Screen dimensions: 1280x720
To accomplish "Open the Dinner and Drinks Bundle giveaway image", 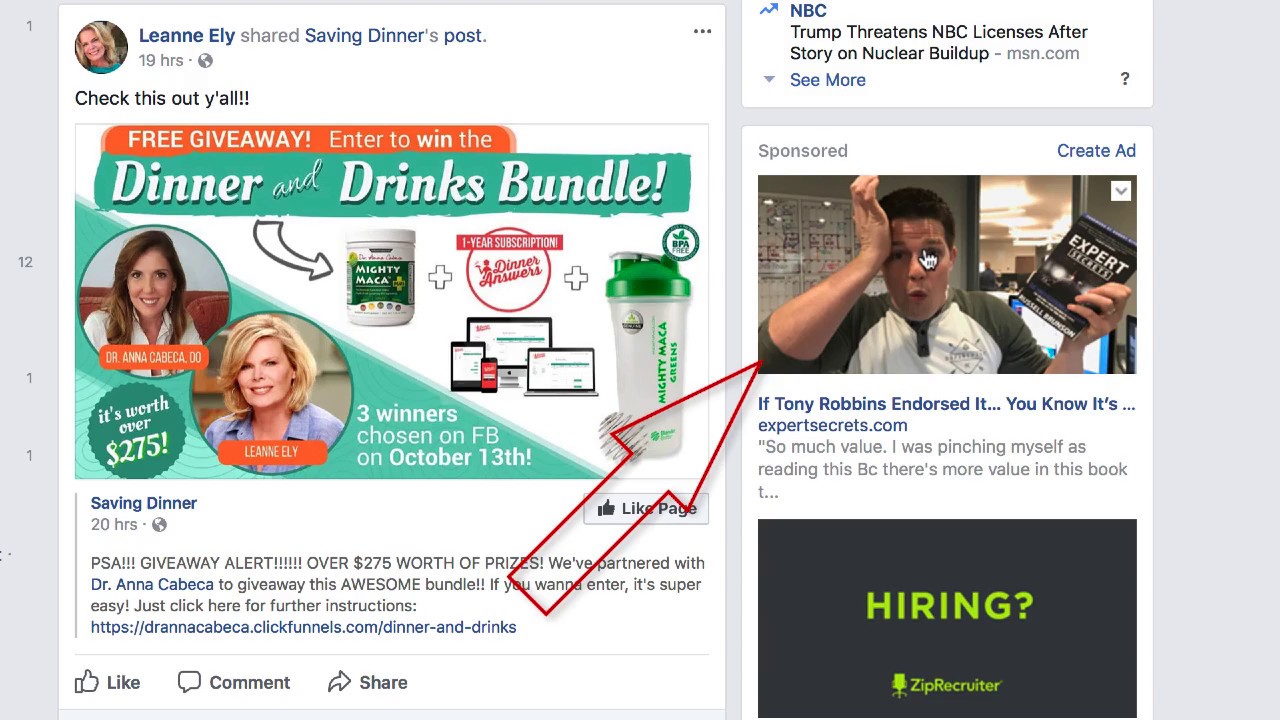I will (x=392, y=301).
